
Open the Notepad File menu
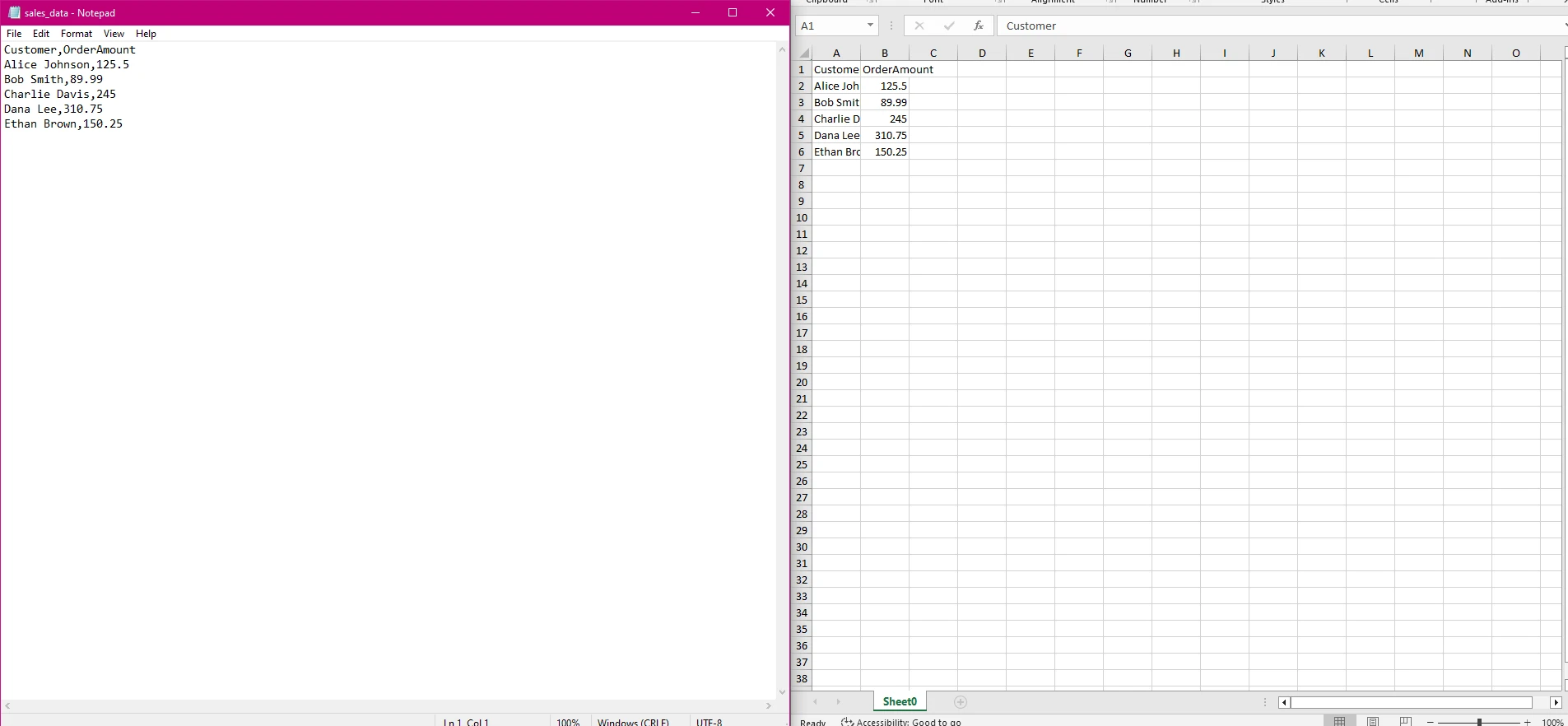tap(14, 34)
